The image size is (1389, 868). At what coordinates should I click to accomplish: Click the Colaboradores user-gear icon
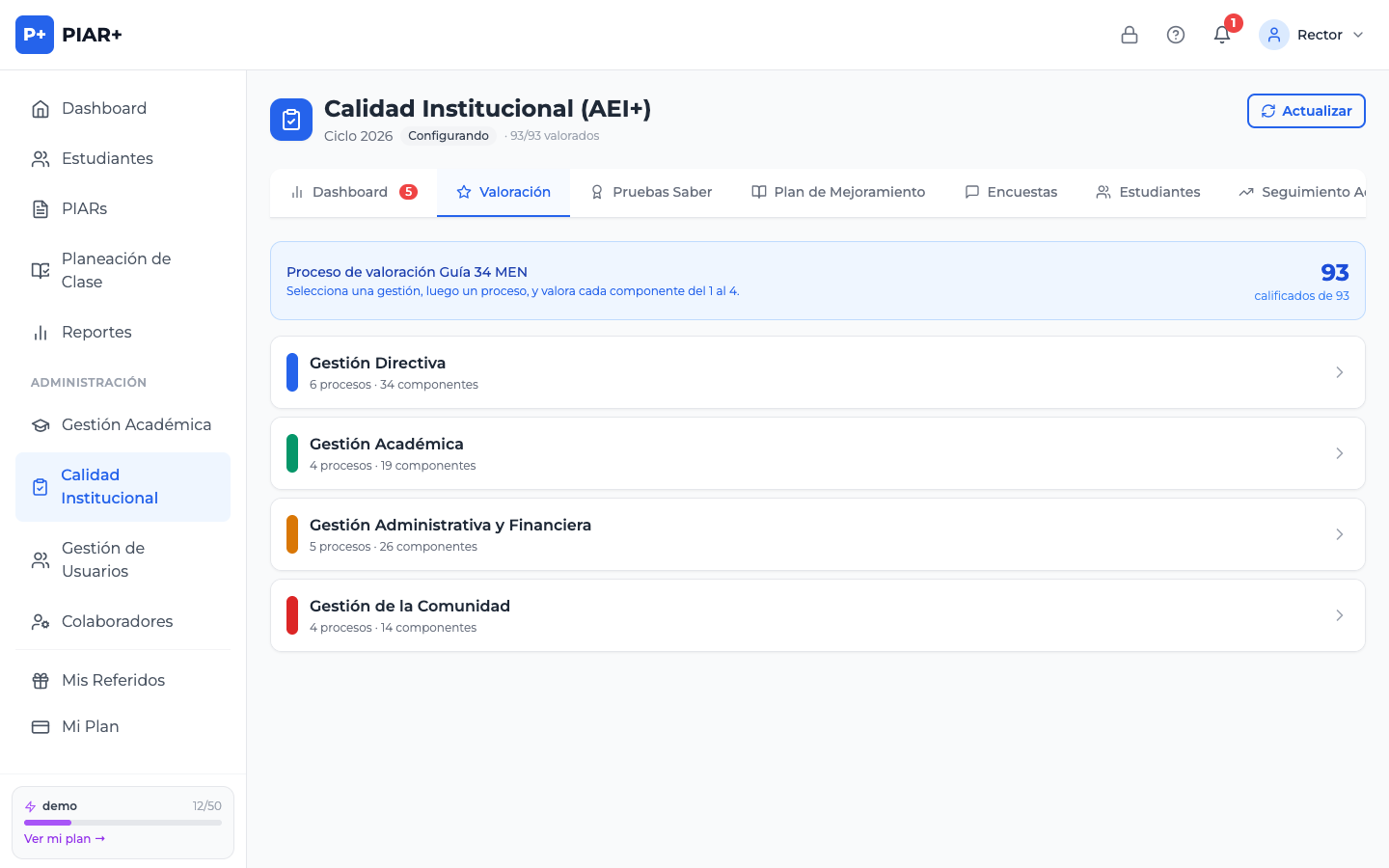pos(41,622)
